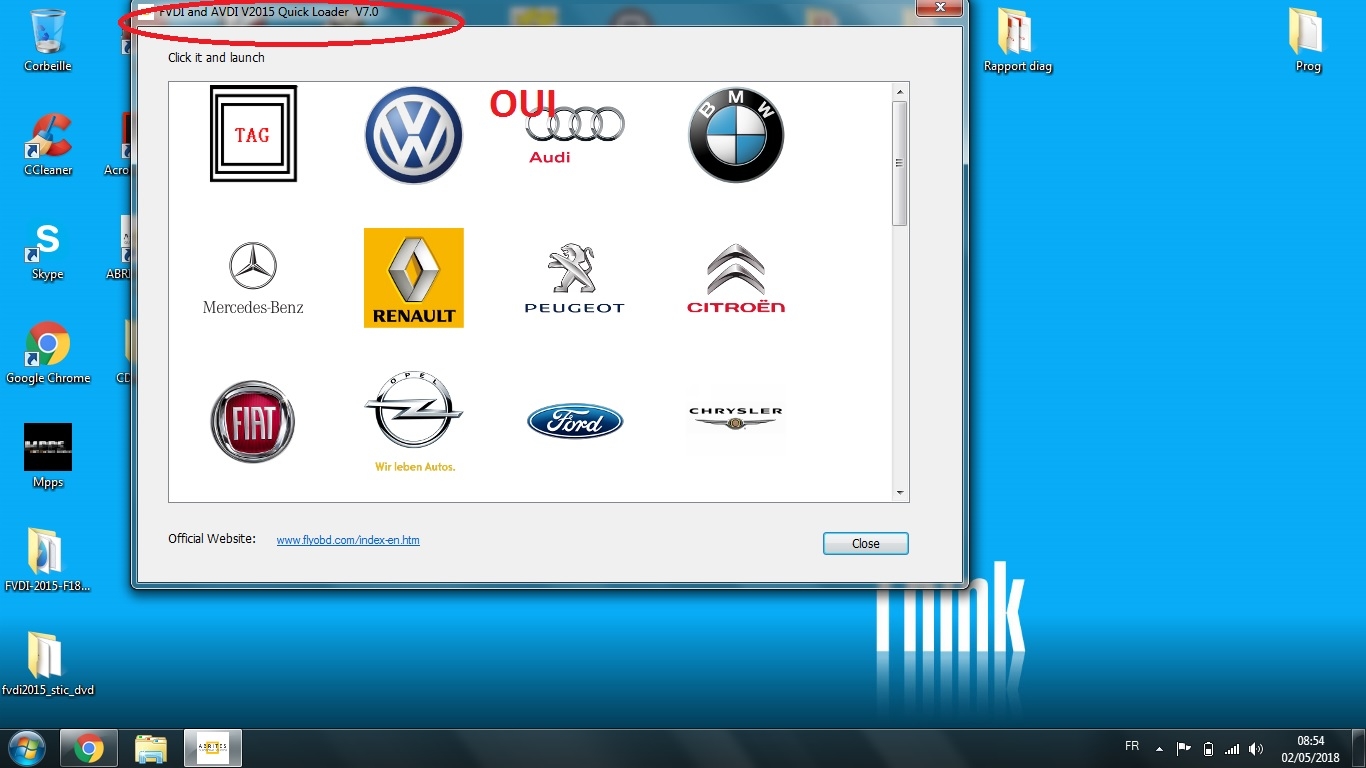
Task: Follow the www.flyobd.com official website link
Action: [x=348, y=540]
